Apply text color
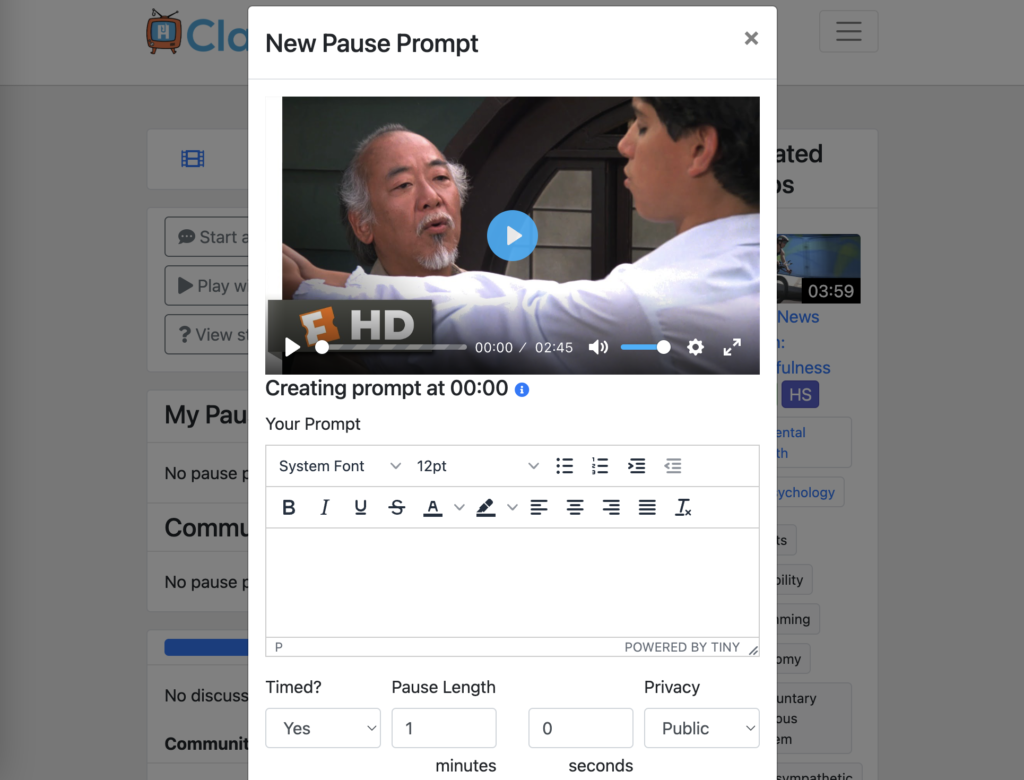Screen dimensions: 1024x780 click(x=432, y=508)
